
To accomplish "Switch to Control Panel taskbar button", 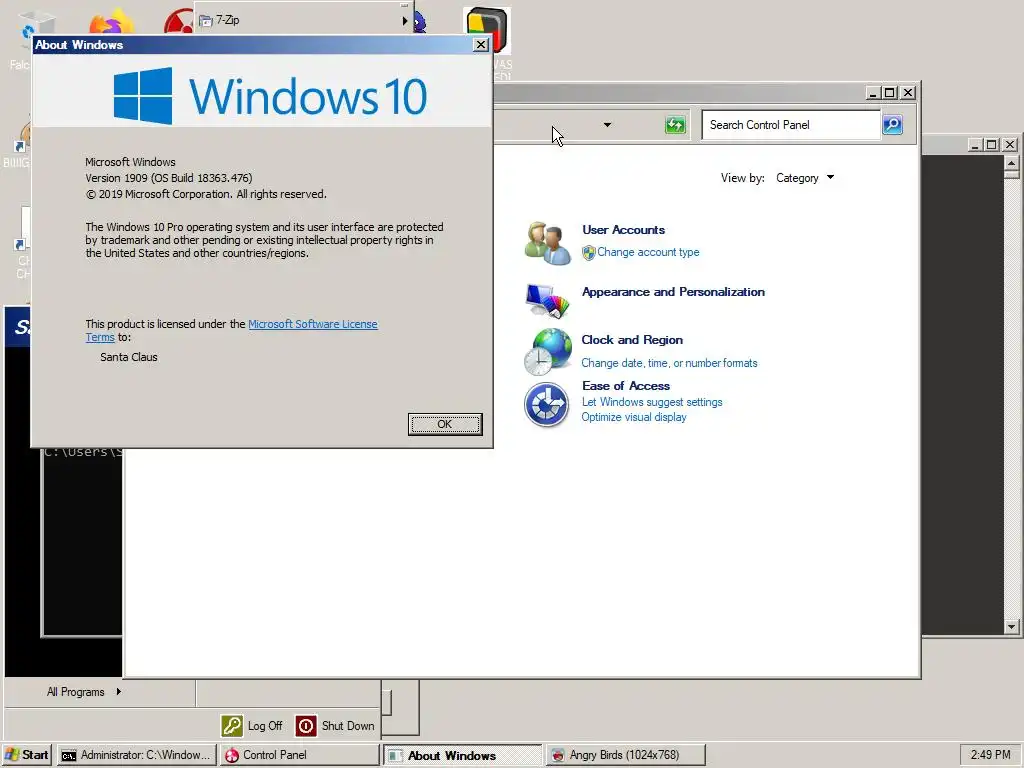I will point(300,755).
